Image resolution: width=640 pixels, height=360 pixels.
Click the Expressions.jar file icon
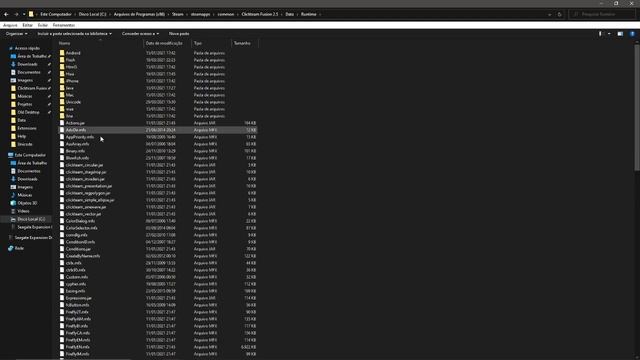62,298
